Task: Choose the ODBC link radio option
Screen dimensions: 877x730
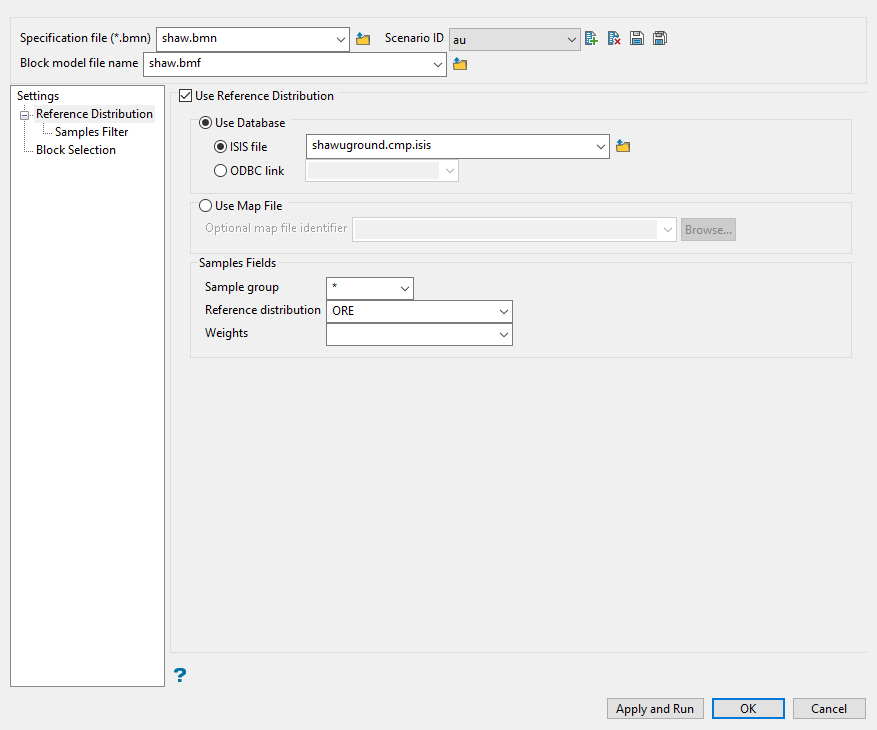Action: [x=221, y=171]
